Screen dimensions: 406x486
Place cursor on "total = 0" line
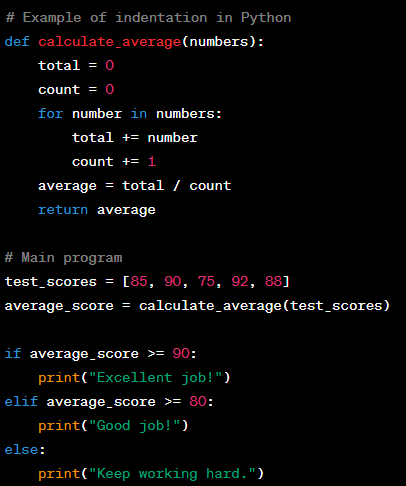[x=76, y=65]
